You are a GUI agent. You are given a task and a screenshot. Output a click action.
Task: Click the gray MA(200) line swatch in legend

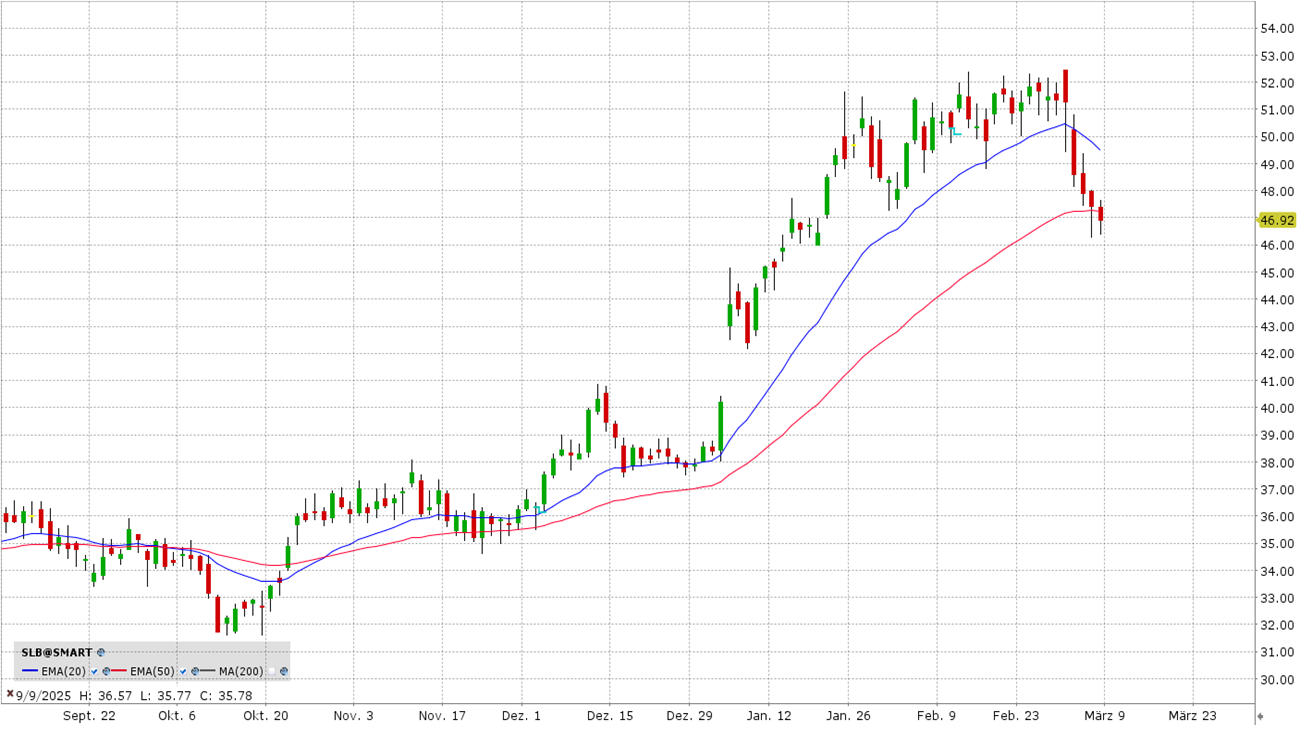tap(207, 671)
